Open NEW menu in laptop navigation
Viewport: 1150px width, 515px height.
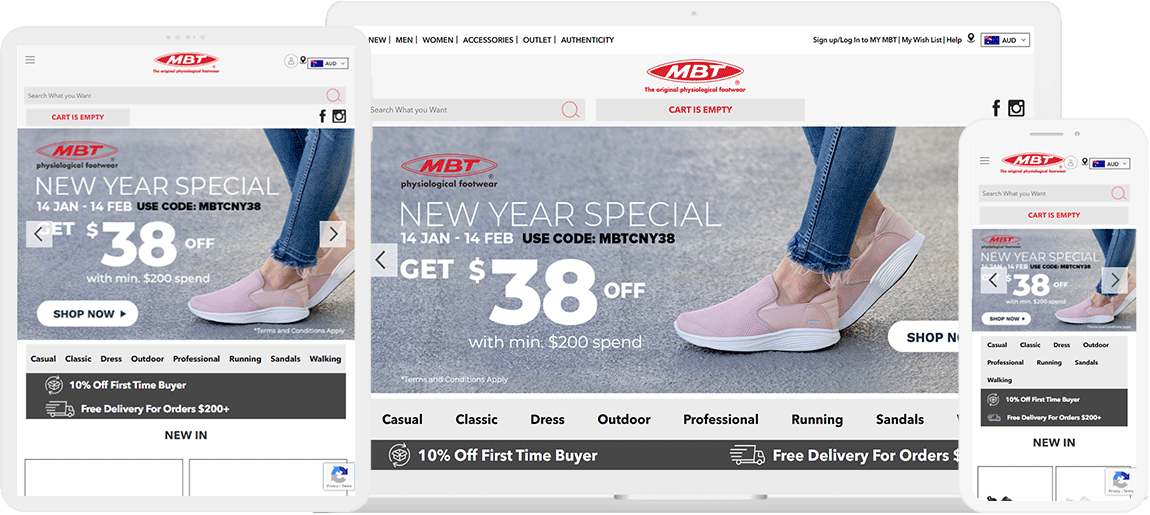coord(377,40)
